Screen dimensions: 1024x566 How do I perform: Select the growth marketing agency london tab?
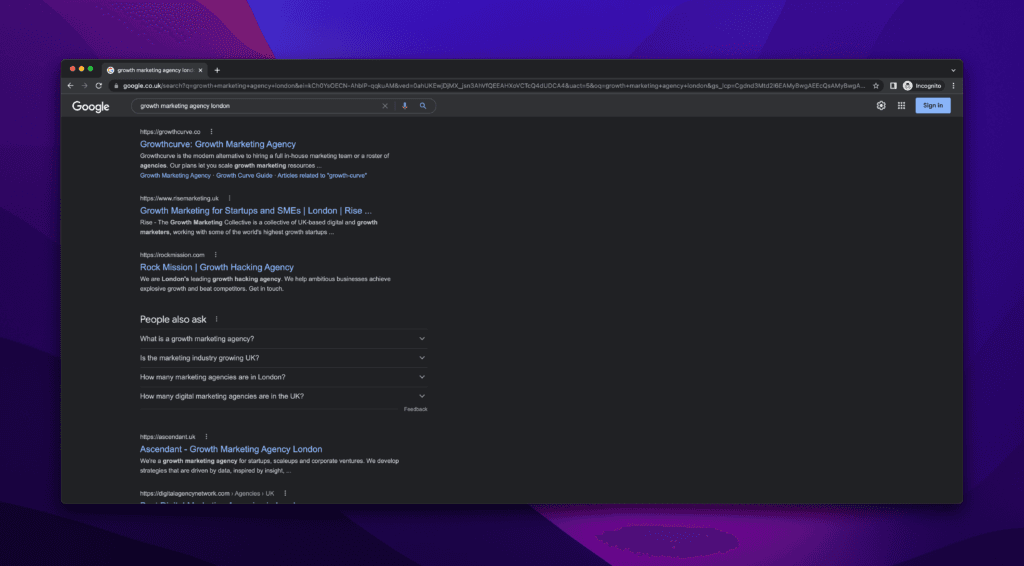click(x=154, y=70)
